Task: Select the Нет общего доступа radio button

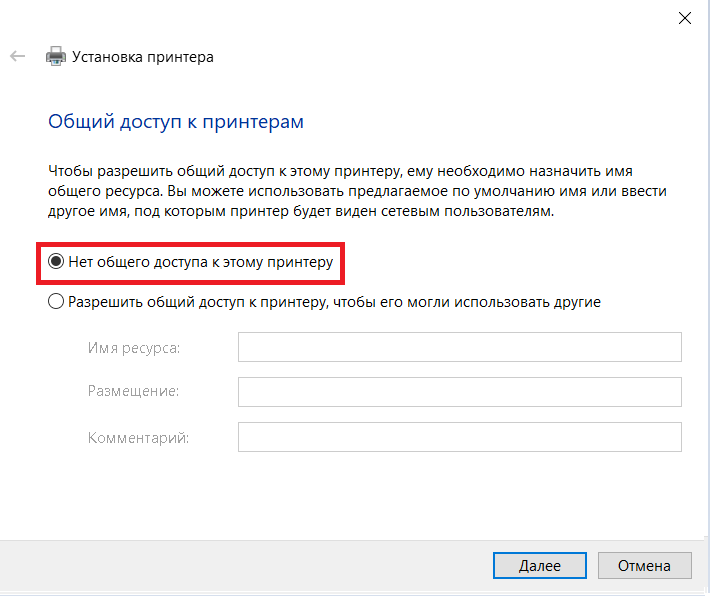Action: pyautogui.click(x=56, y=262)
